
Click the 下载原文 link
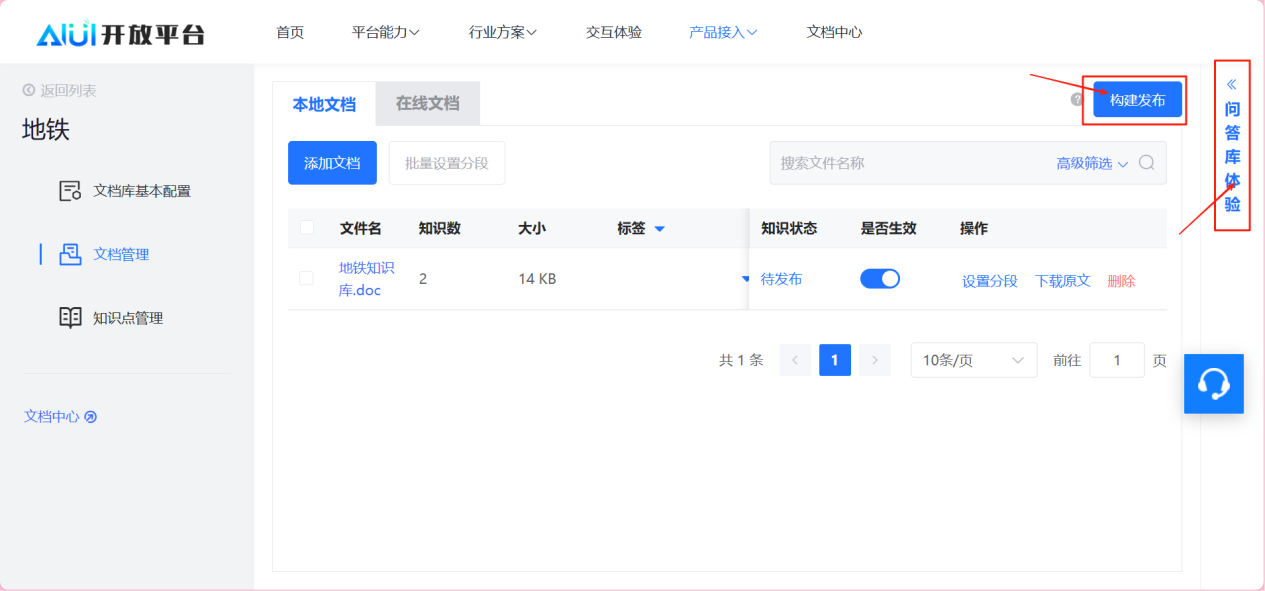1062,281
